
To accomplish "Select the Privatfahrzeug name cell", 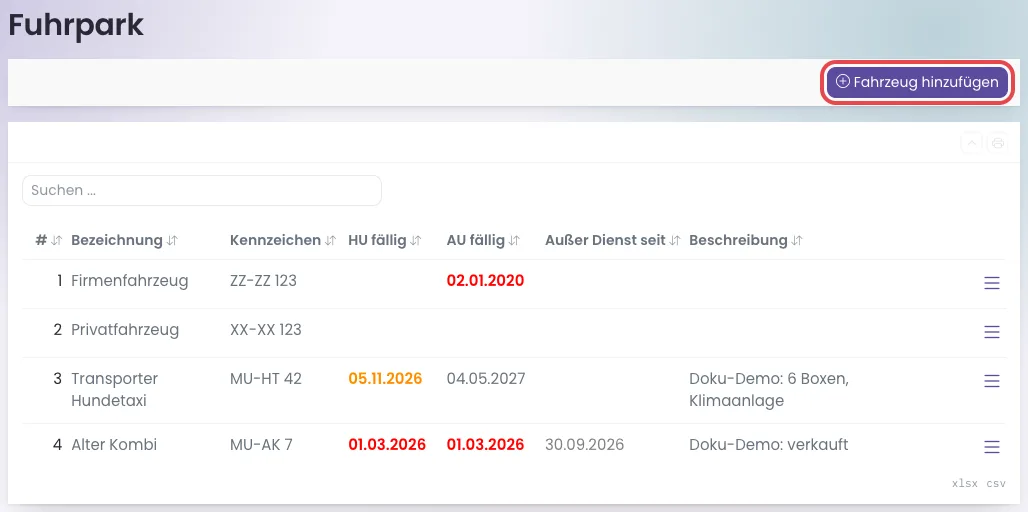I will pyautogui.click(x=125, y=330).
